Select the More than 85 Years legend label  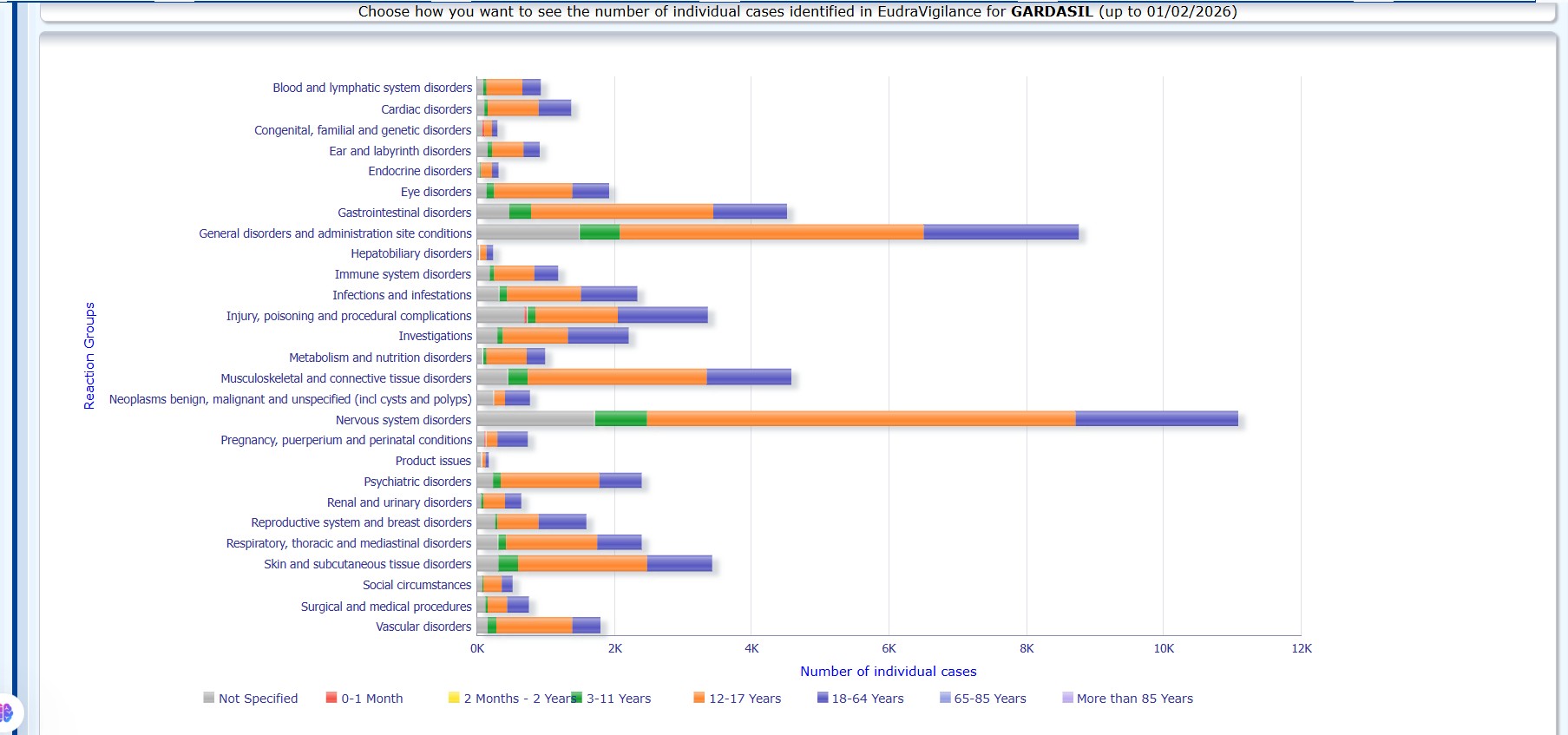1134,699
